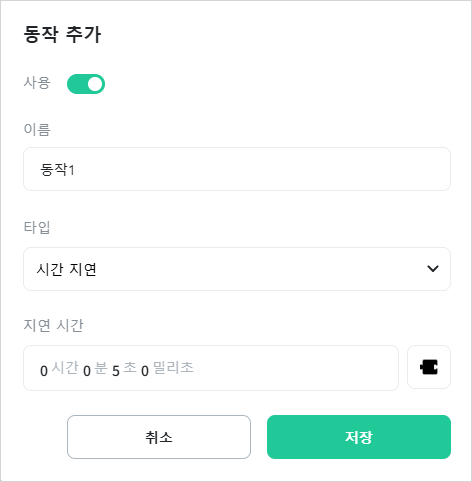472x482 pixels.
Task: Click the puzzle piece icon beside delay time
Action: pos(429,367)
